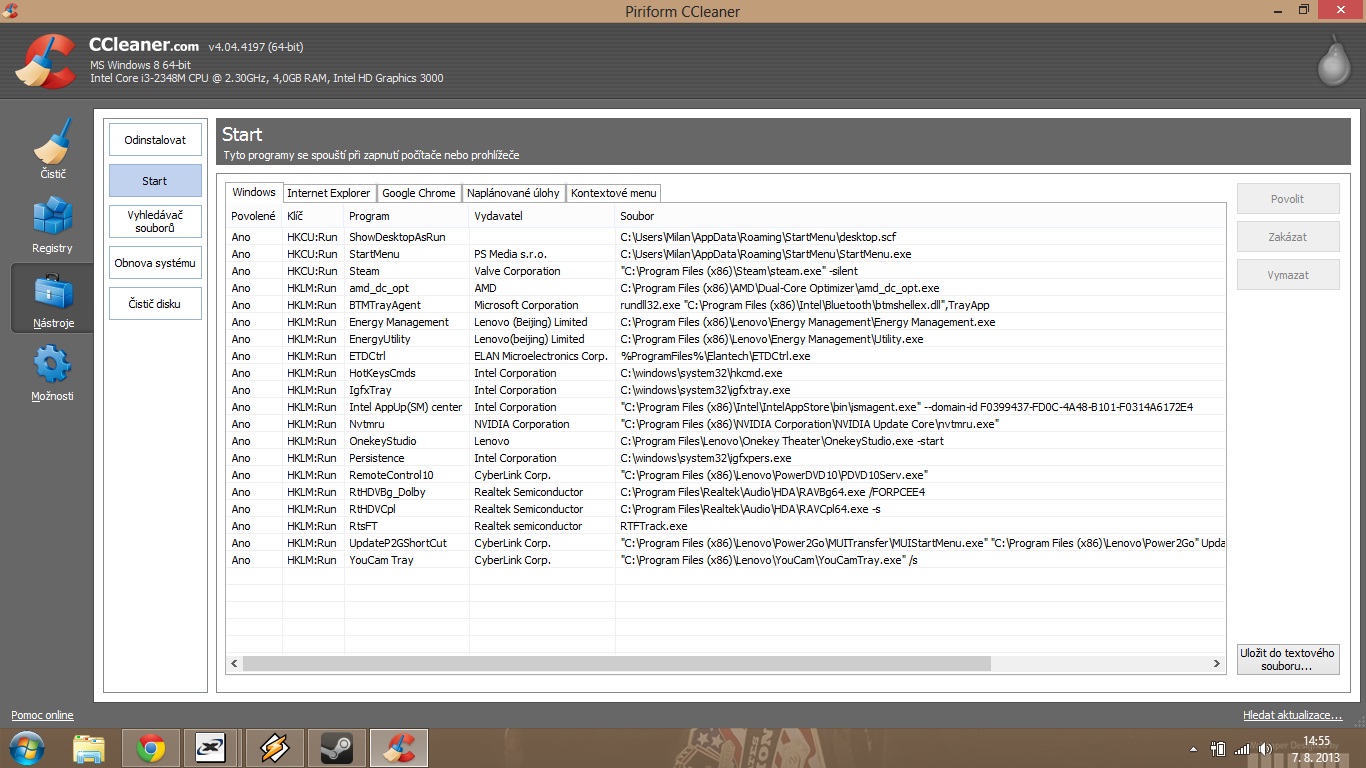Viewport: 1366px width, 768px height.
Task: Click horizontal scrollbar right arrow
Action: point(1217,664)
